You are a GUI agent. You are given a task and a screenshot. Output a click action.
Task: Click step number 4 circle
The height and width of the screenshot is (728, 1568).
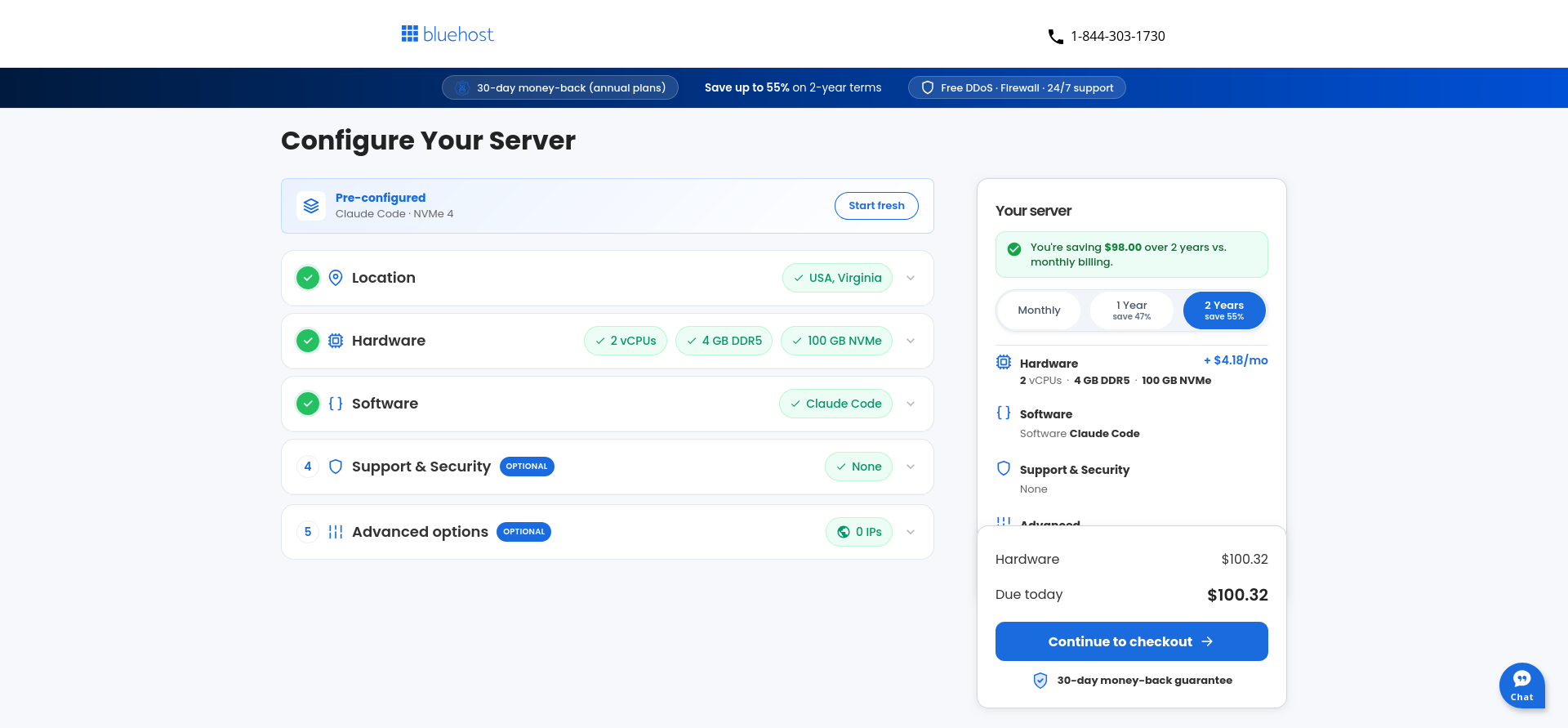pos(308,467)
